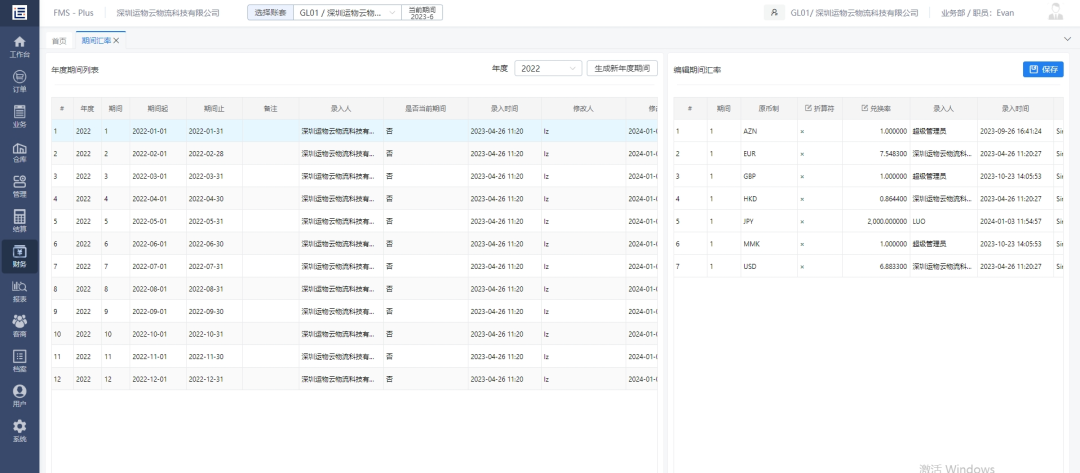
Task: Click the period end date 2022-02-28 cell
Action: (214, 154)
